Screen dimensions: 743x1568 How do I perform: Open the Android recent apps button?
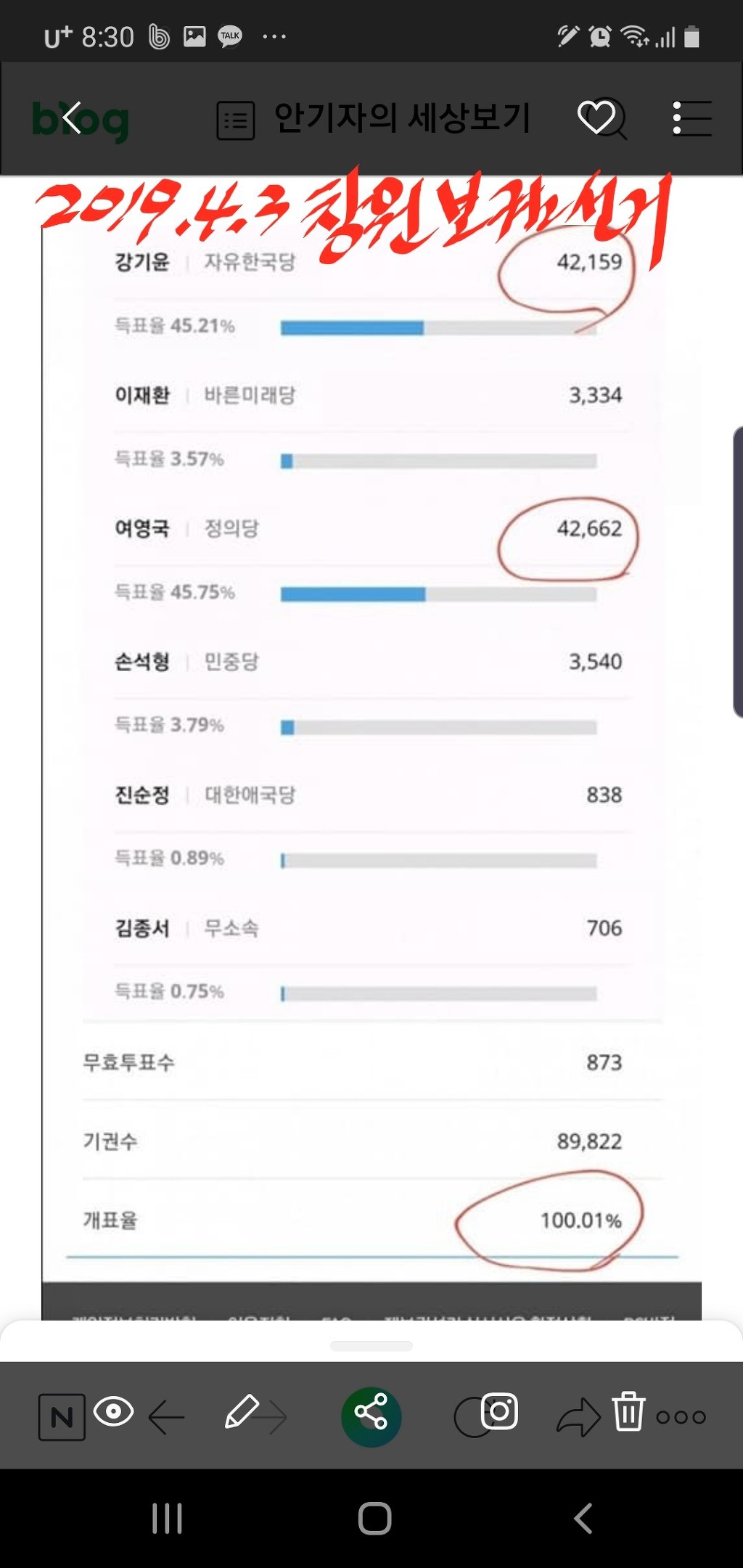(x=167, y=1519)
